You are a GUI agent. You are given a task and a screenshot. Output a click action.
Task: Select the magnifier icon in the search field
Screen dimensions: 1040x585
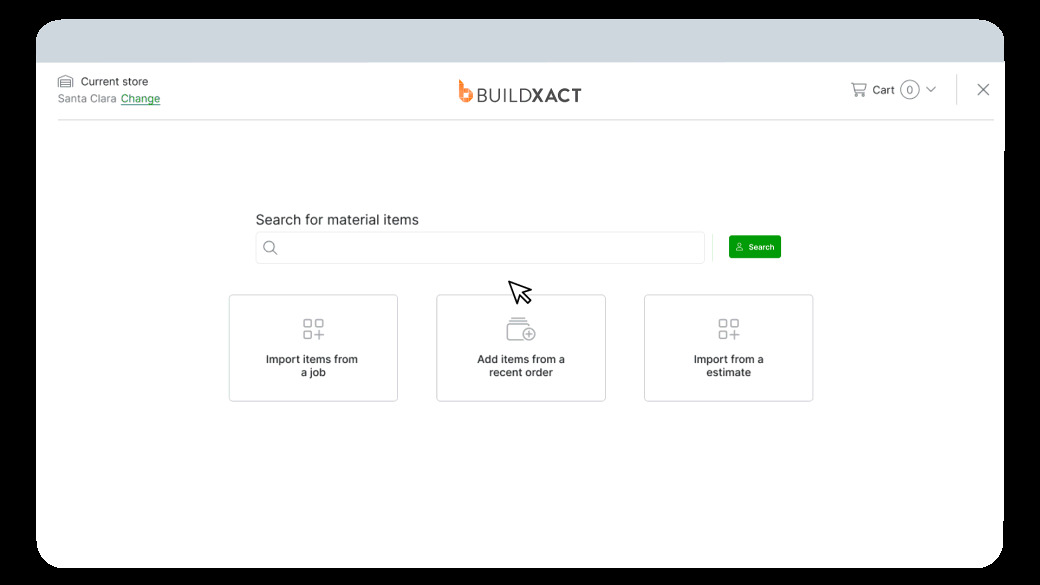pos(270,247)
